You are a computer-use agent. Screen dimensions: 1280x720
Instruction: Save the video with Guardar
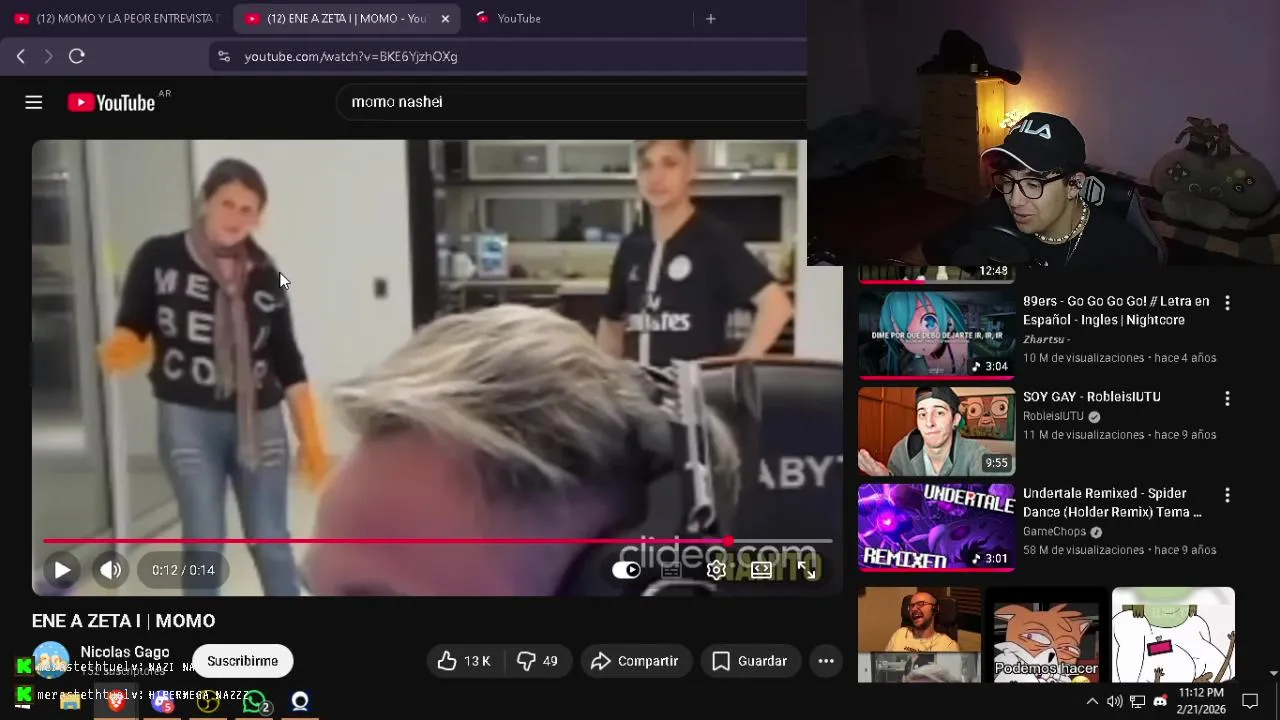[x=750, y=661]
